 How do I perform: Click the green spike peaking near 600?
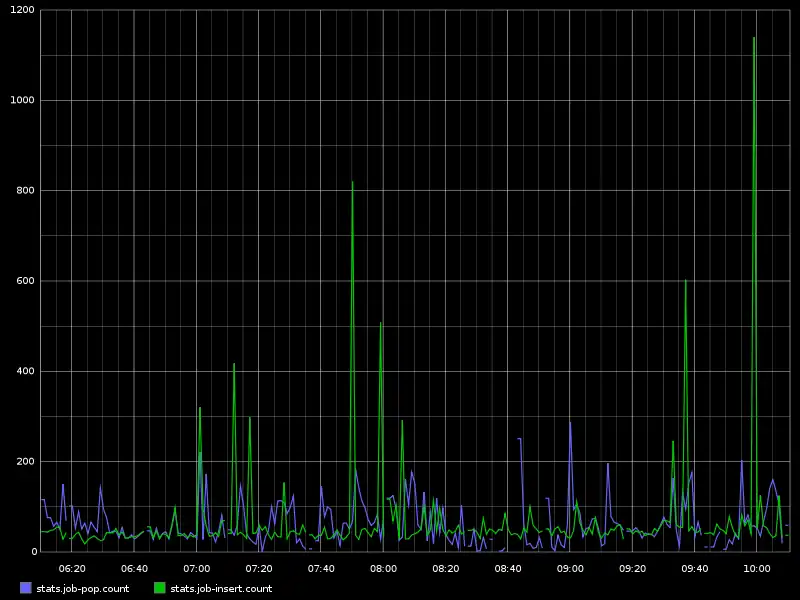coord(685,281)
